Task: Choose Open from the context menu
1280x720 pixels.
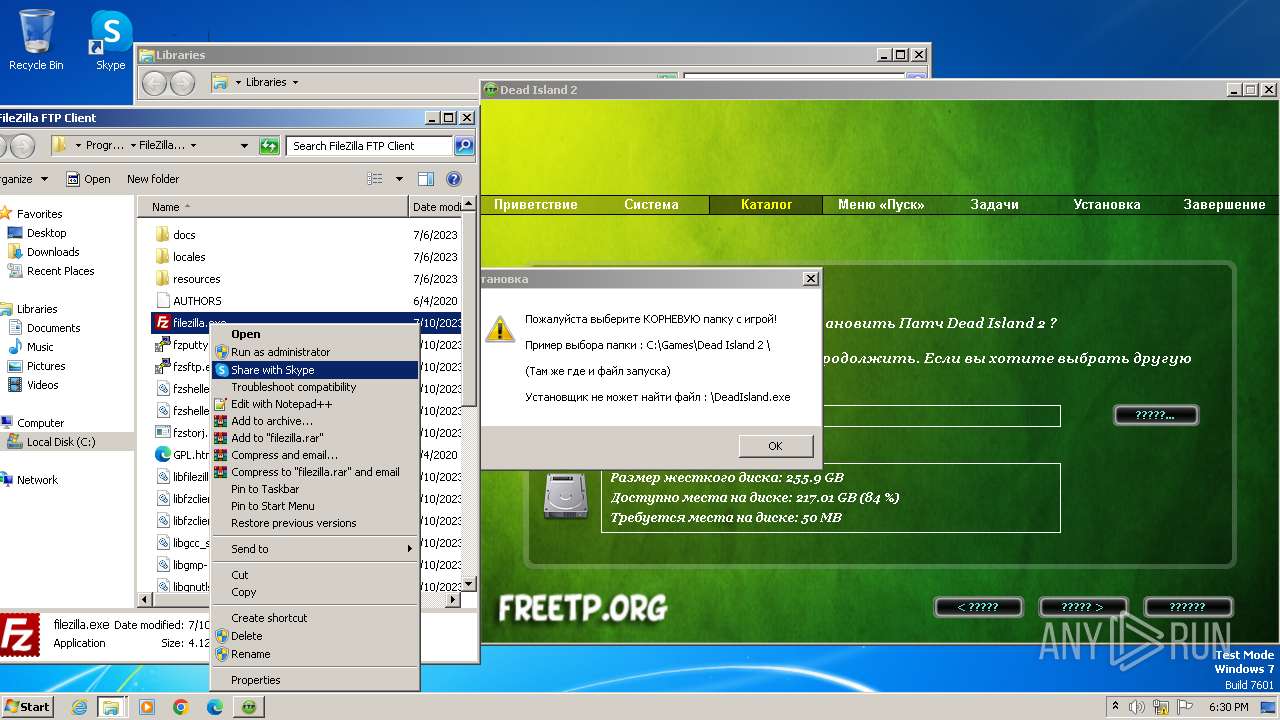Action: [314, 335]
